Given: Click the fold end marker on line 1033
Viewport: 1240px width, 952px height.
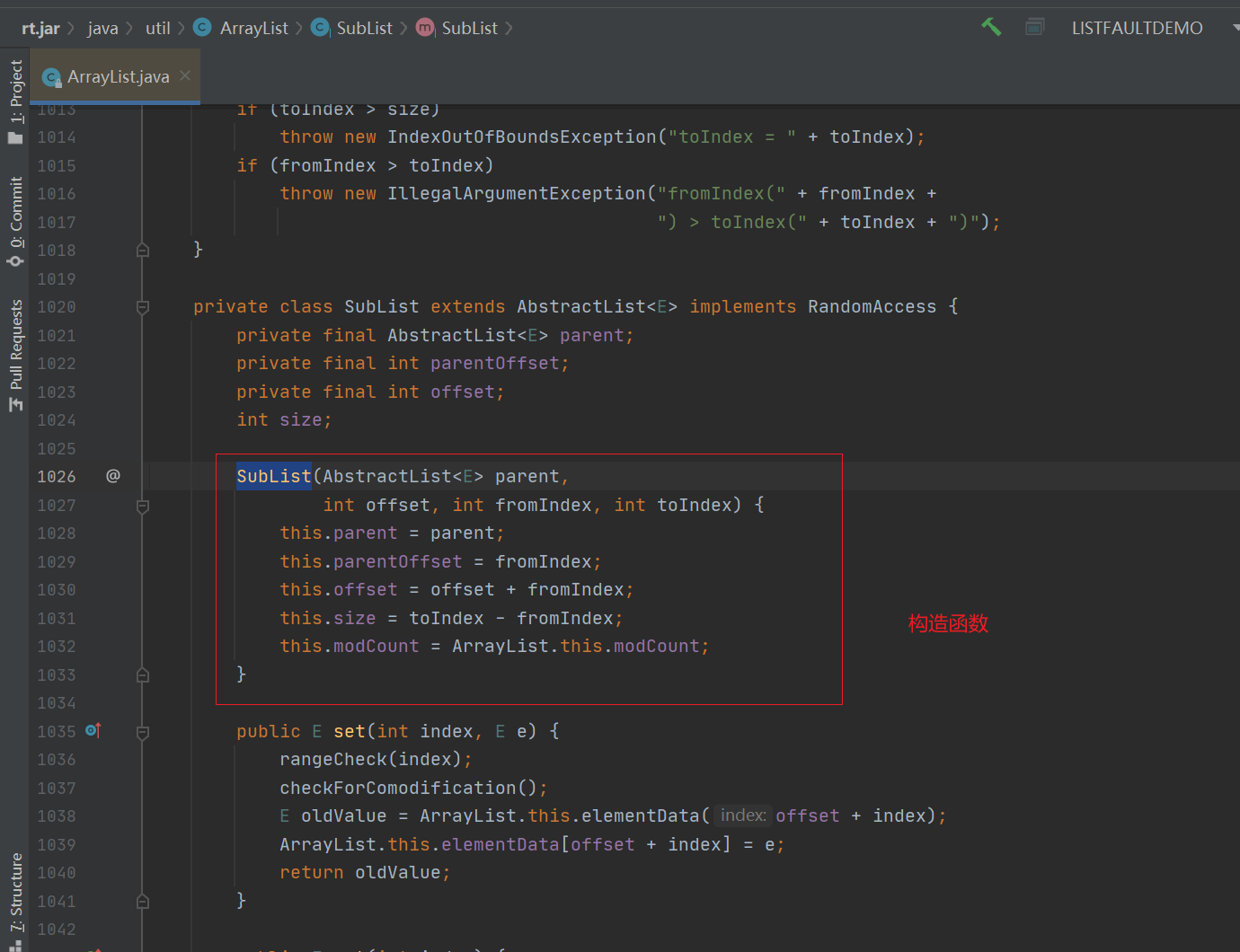Looking at the screenshot, I should click(x=143, y=674).
